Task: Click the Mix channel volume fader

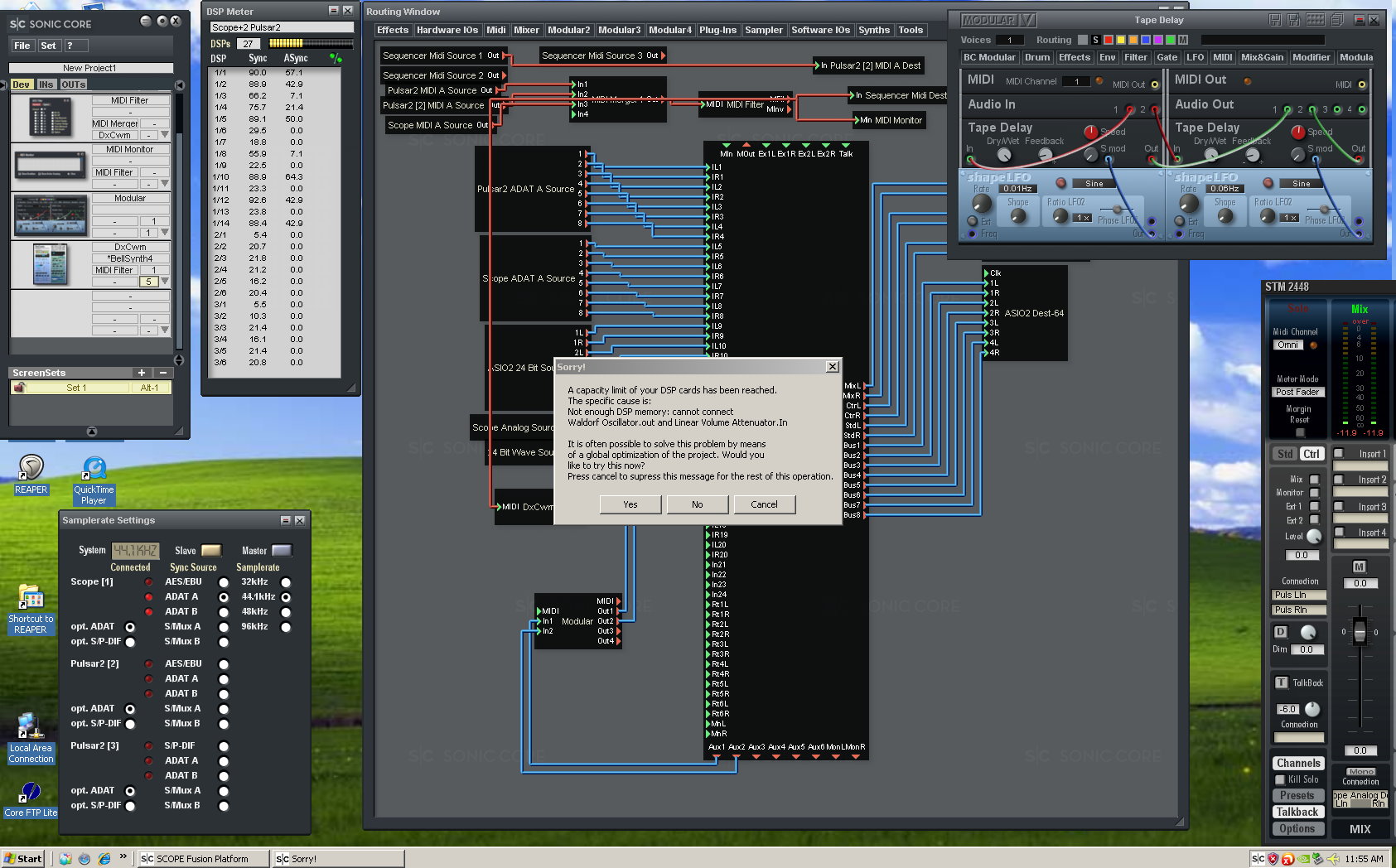Action: (x=1360, y=632)
